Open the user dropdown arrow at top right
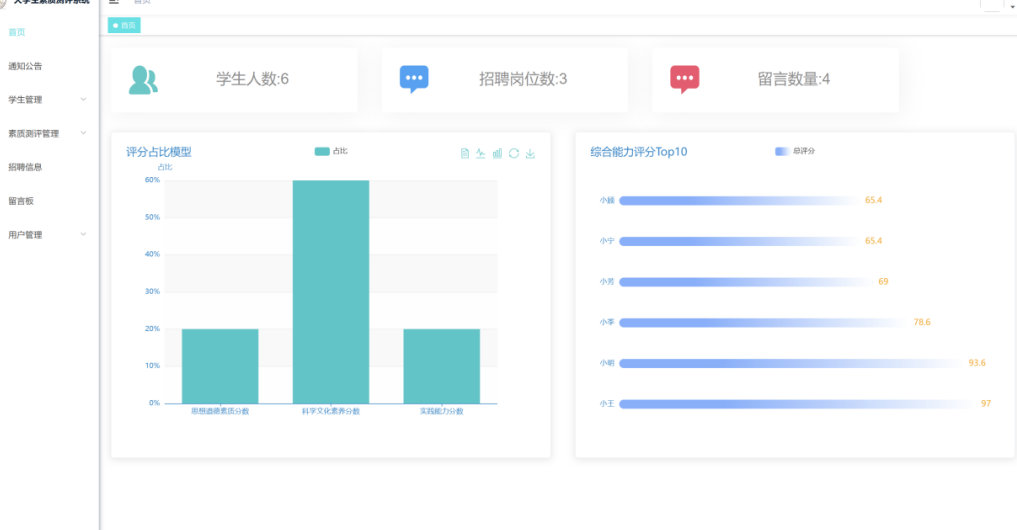 (x=1012, y=6)
